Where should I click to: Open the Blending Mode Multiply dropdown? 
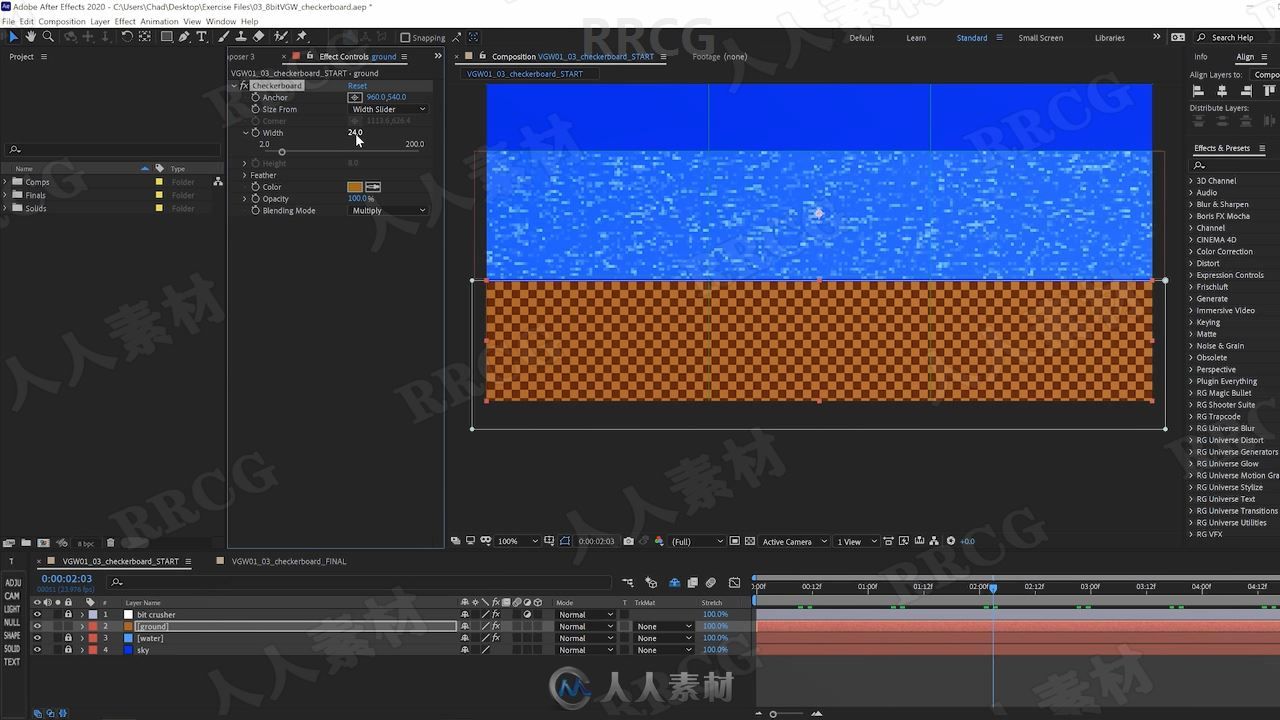[388, 211]
